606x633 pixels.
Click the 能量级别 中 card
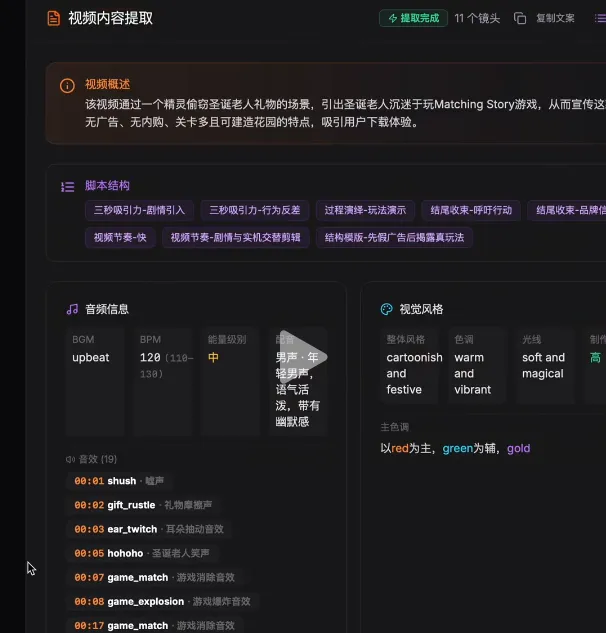tap(231, 381)
